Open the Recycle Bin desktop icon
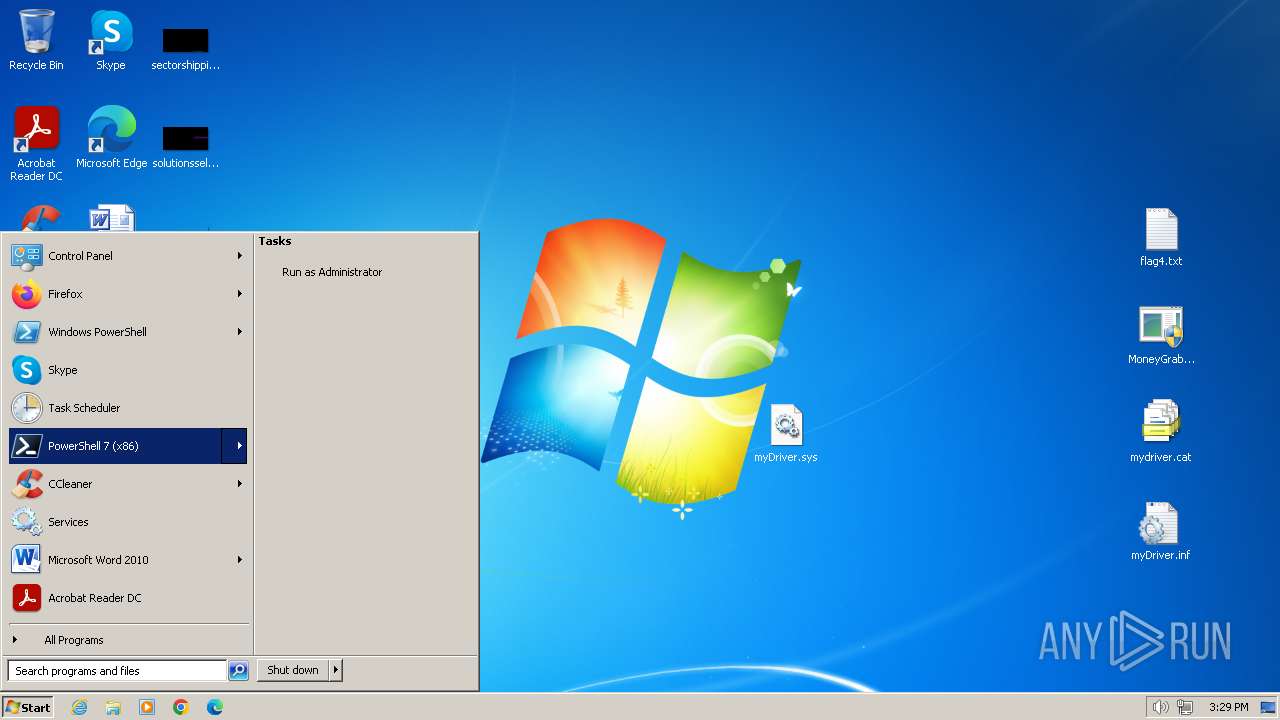Viewport: 1280px width, 720px height. pos(36,40)
